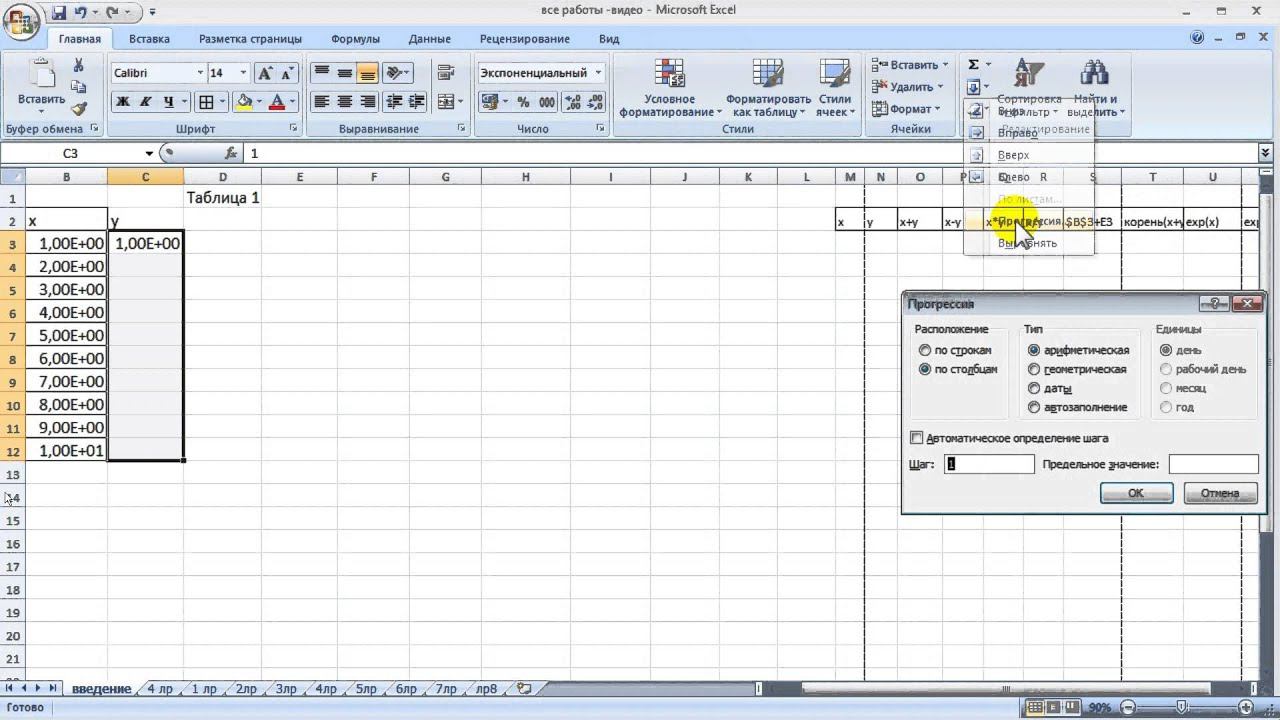1280x720 pixels.
Task: Click the large Вставить paste icon
Action: [41, 75]
